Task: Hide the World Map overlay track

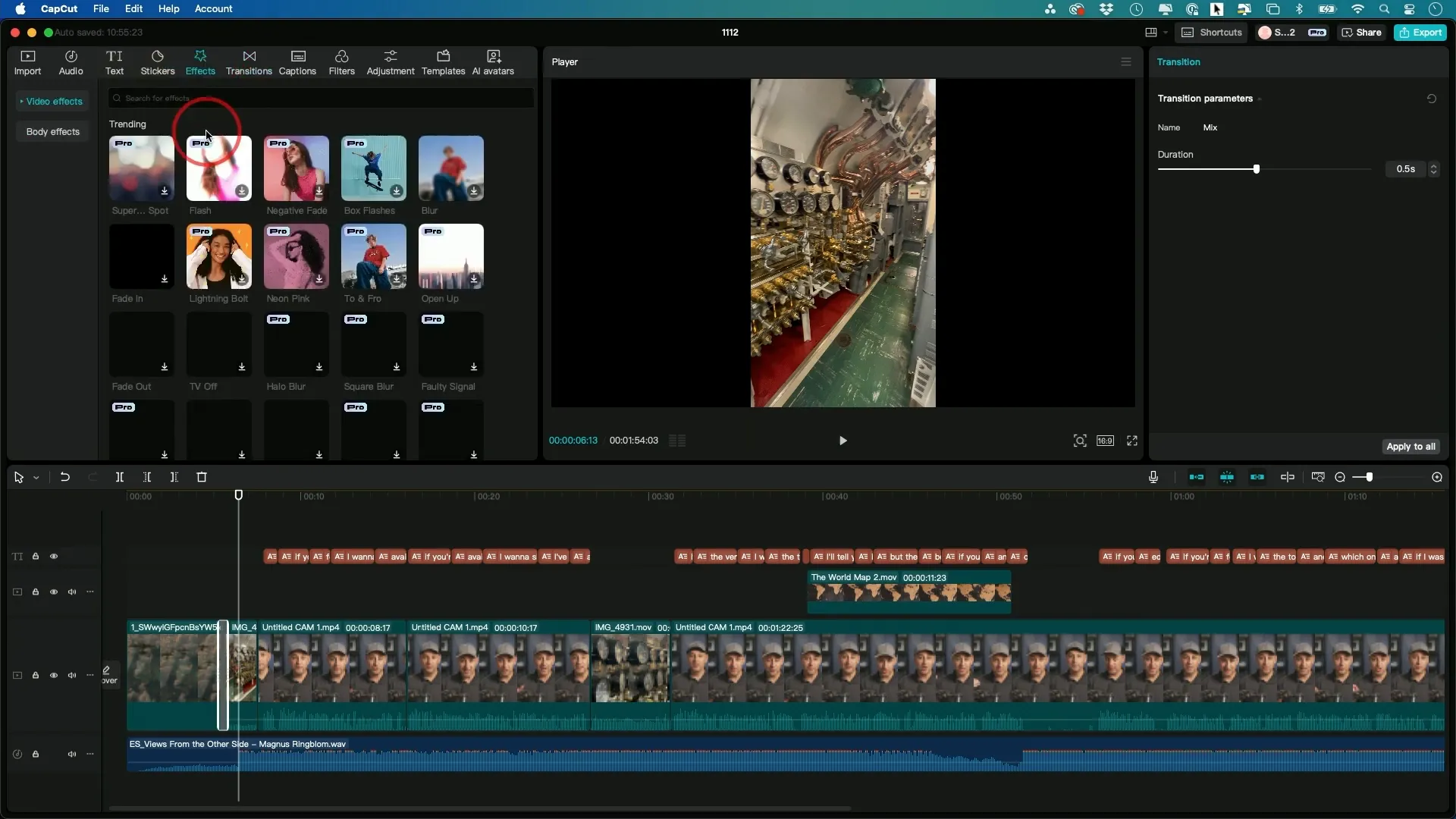Action: (x=54, y=592)
